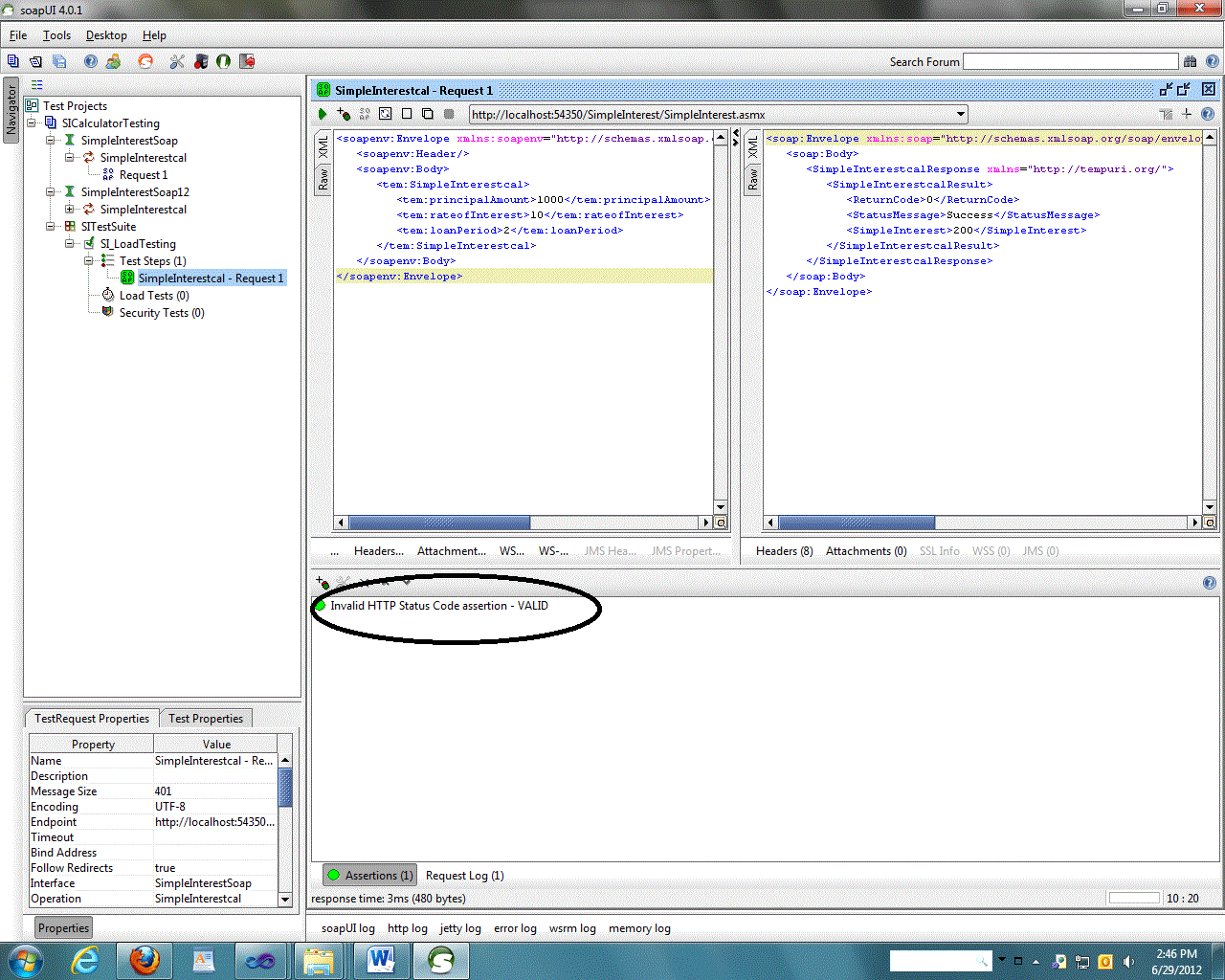Open response Attachments (0) tab
Image resolution: width=1225 pixels, height=980 pixels.
pyautogui.click(x=866, y=551)
